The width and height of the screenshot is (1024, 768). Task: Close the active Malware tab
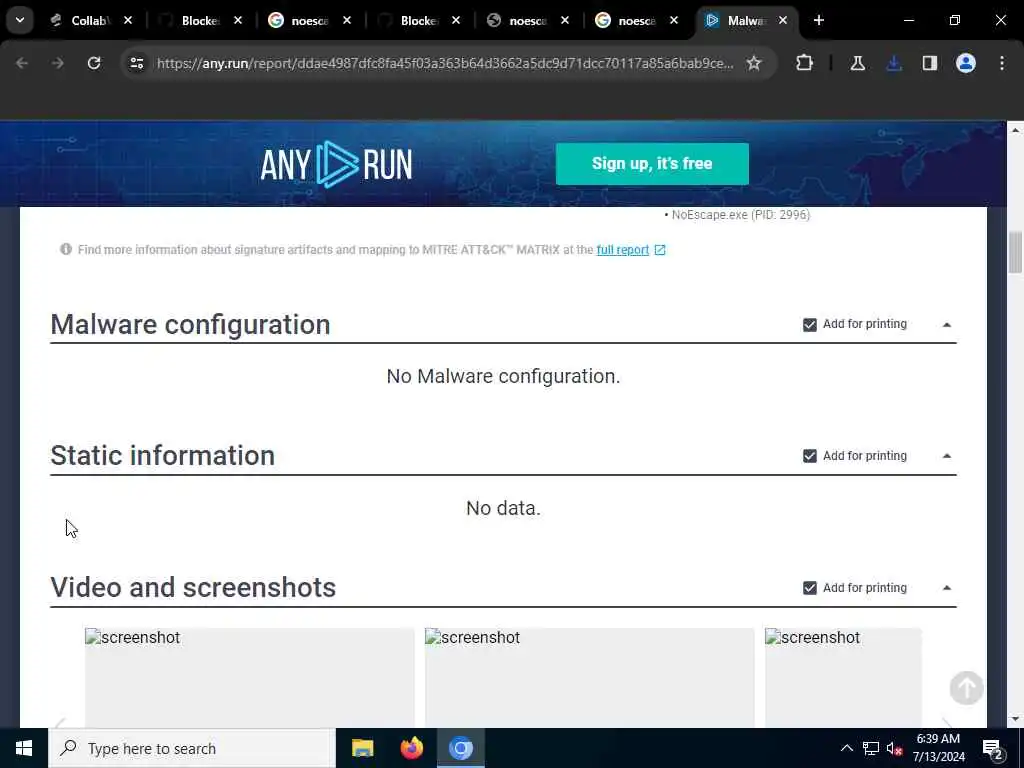[782, 21]
